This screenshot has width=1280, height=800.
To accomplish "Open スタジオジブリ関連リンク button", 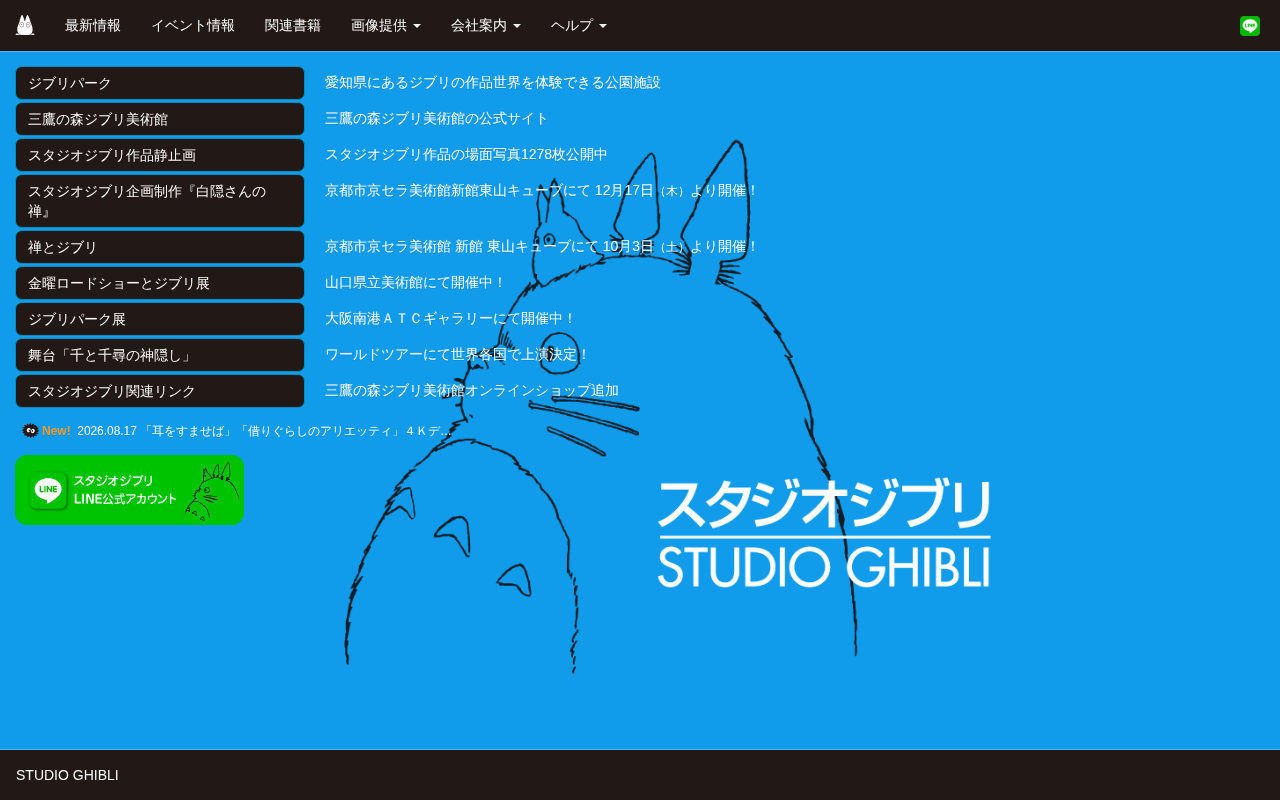I will [x=160, y=391].
